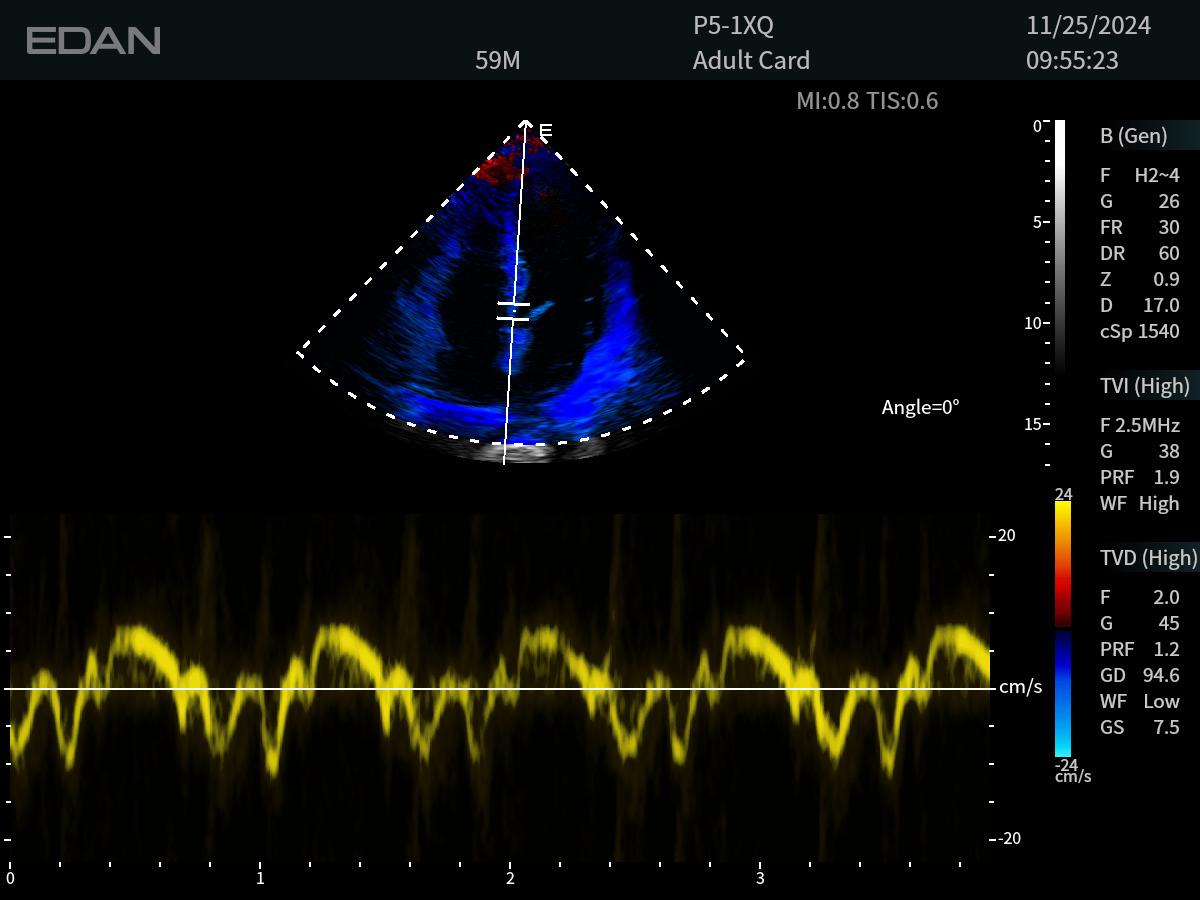Viewport: 1200px width, 900px height.
Task: Click the sample volume gate marker
Action: tap(513, 311)
